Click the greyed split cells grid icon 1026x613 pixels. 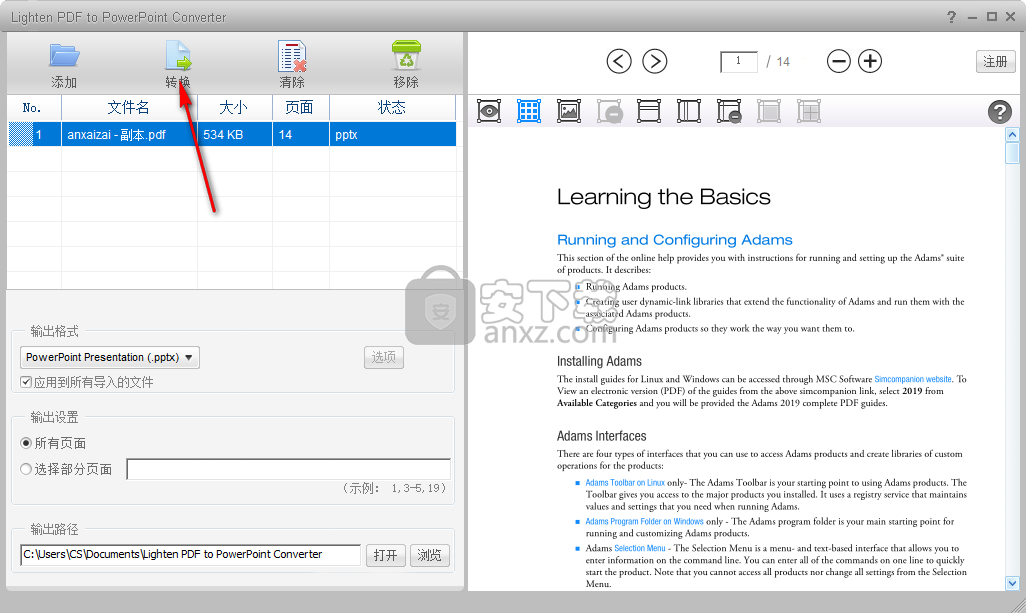click(809, 111)
